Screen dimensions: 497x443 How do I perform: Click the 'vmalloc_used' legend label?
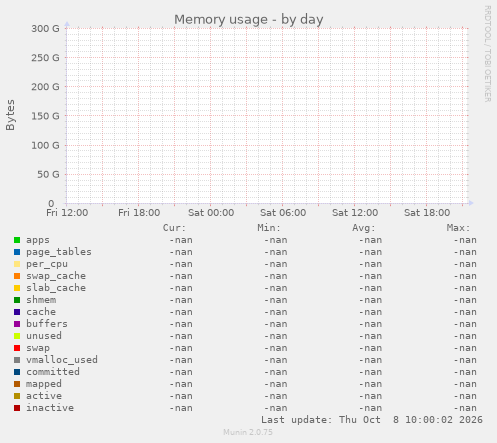tap(62, 360)
